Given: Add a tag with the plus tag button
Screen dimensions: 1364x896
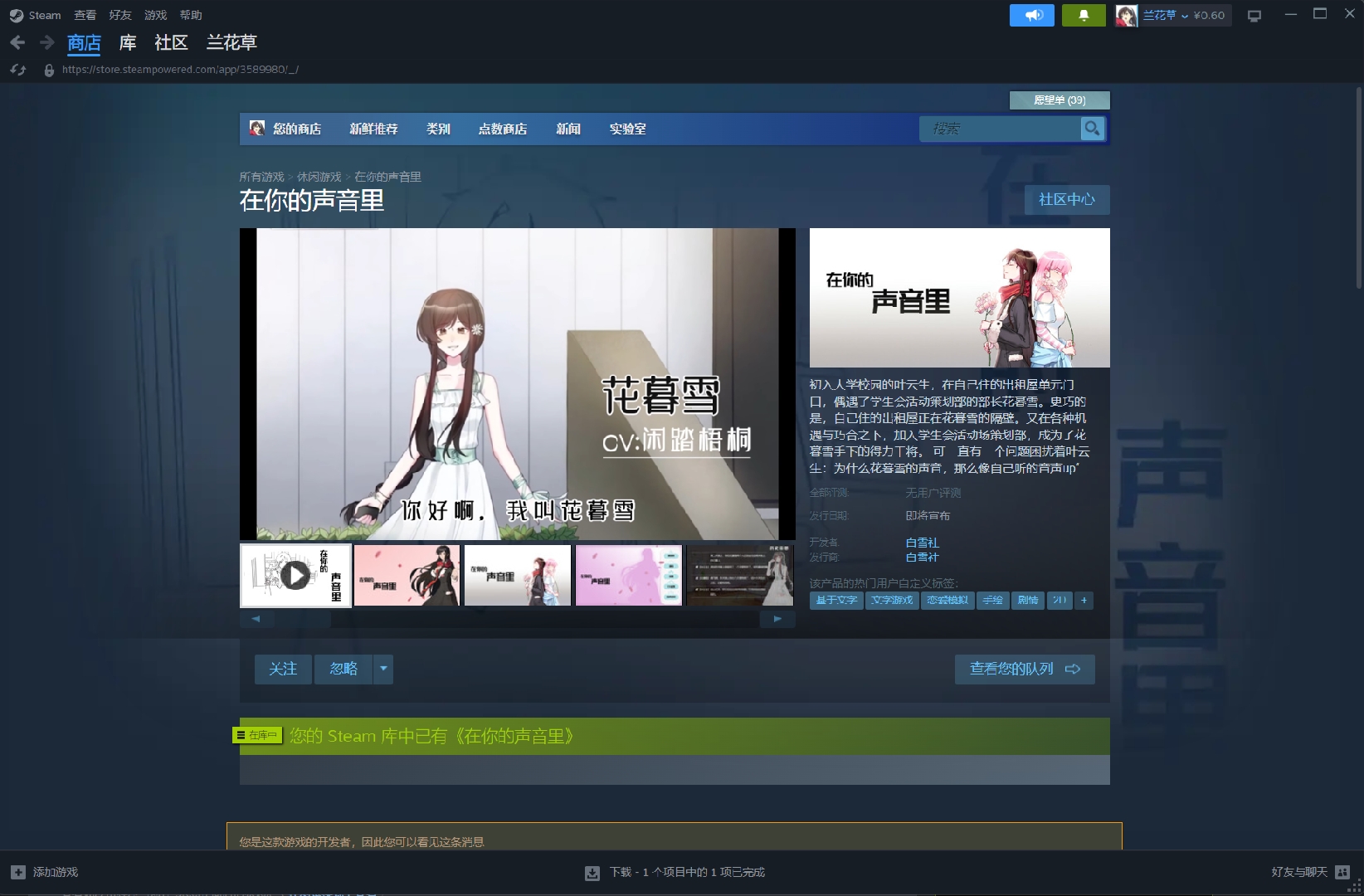Looking at the screenshot, I should point(1084,600).
